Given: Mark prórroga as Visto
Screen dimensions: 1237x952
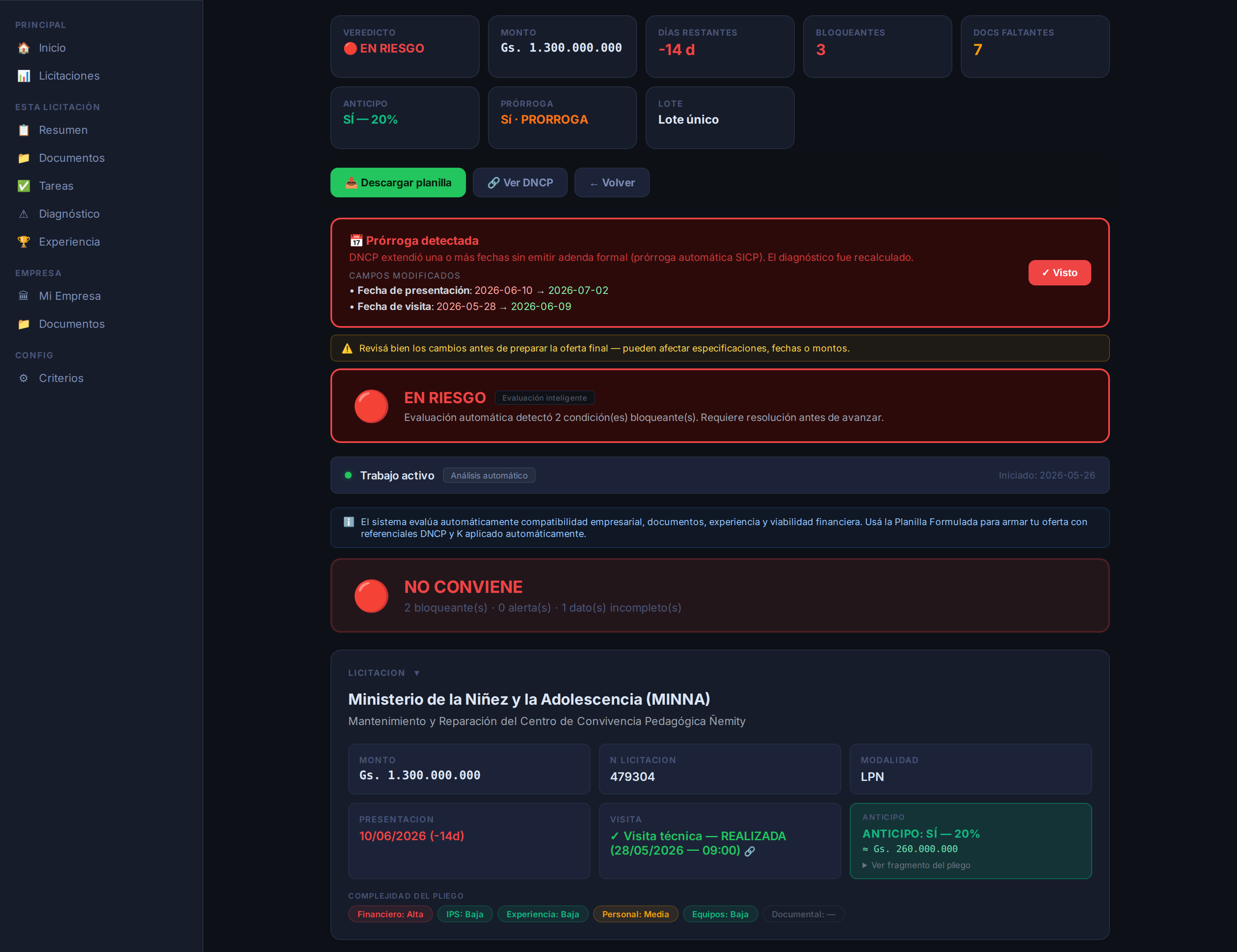Looking at the screenshot, I should click(1060, 272).
